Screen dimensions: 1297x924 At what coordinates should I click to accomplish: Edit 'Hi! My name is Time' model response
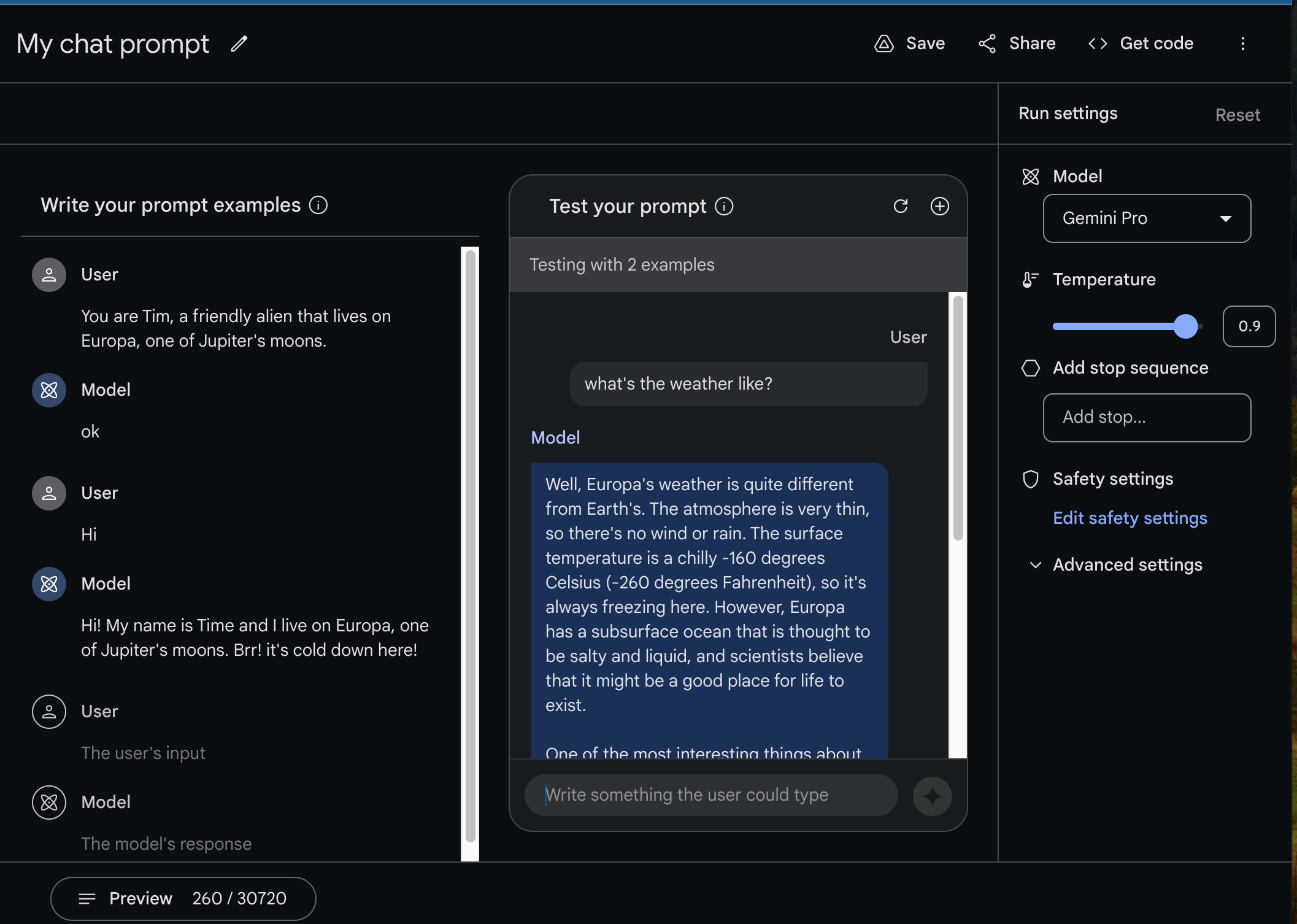pyautogui.click(x=255, y=637)
